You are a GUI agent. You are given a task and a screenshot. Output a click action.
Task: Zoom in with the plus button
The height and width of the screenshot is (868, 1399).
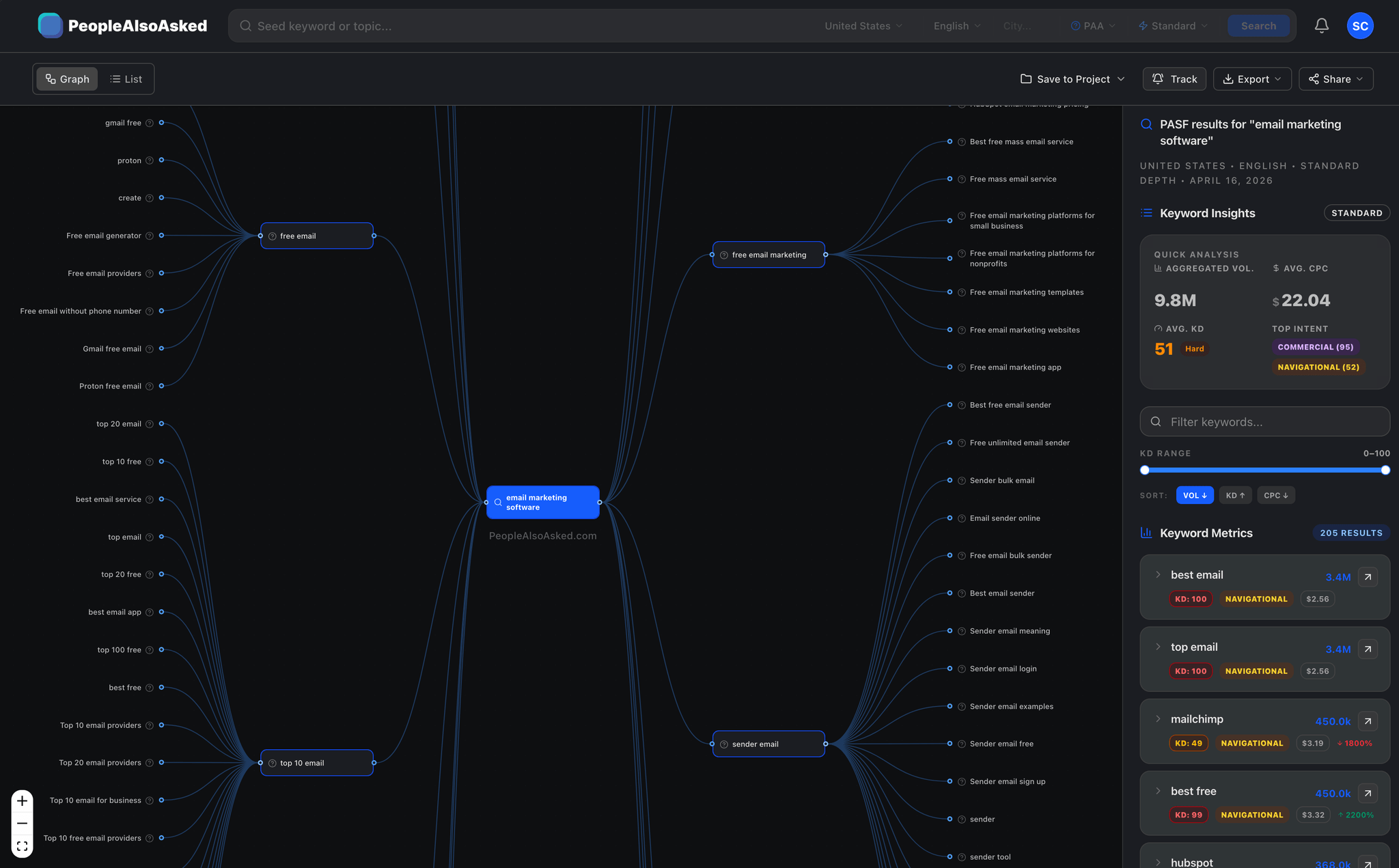click(x=22, y=801)
